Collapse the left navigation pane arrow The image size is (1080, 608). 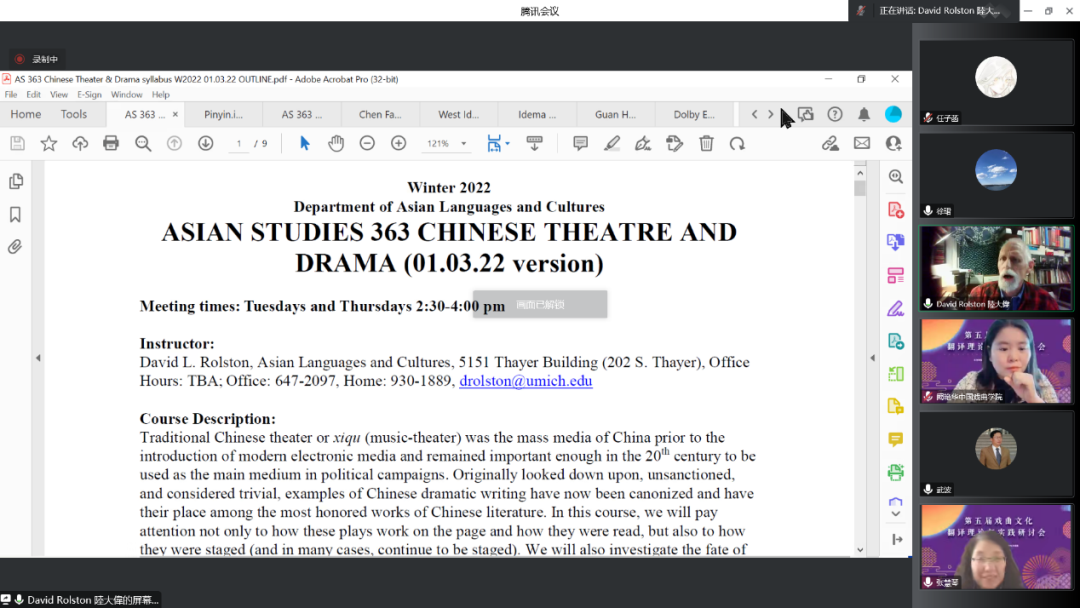pos(38,358)
